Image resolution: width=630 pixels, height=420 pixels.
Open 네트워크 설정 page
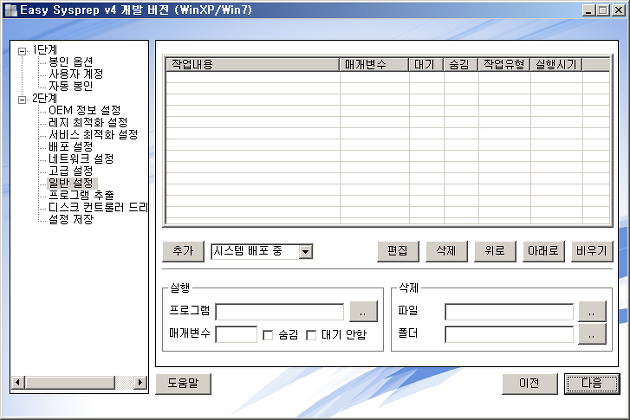[81, 158]
